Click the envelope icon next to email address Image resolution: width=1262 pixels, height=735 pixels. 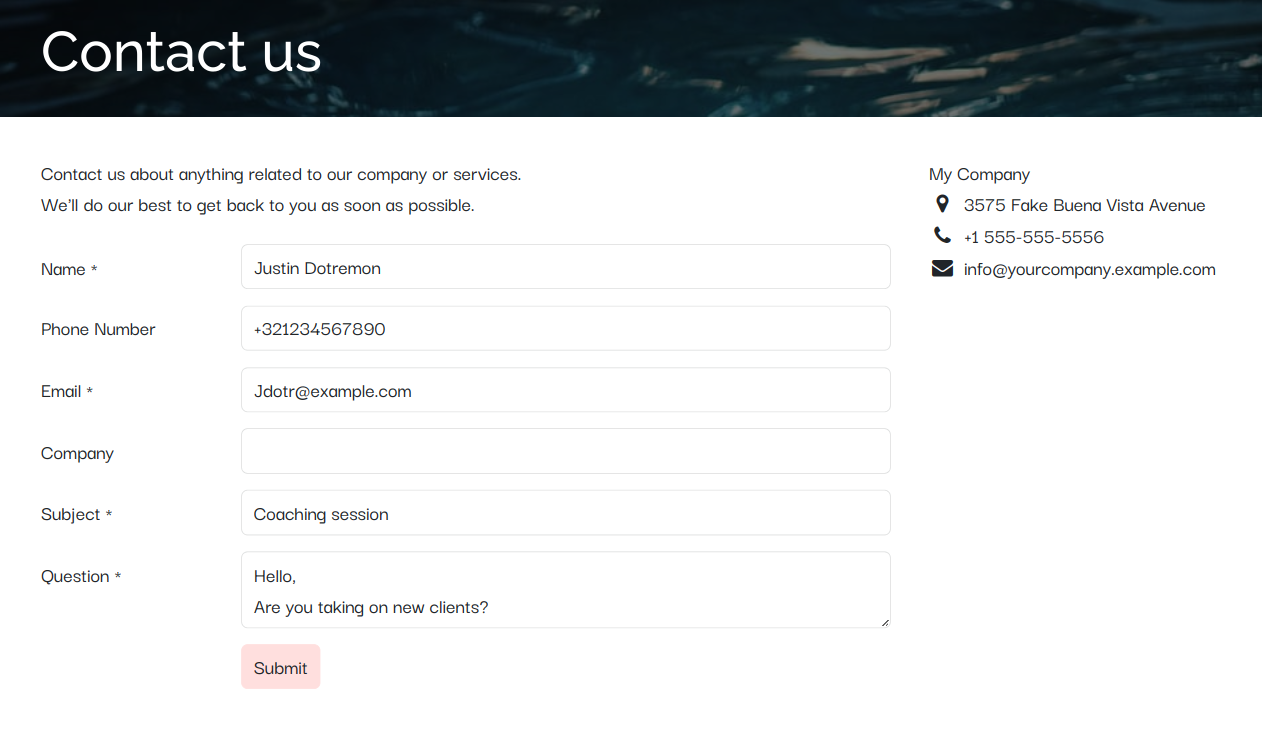point(942,268)
